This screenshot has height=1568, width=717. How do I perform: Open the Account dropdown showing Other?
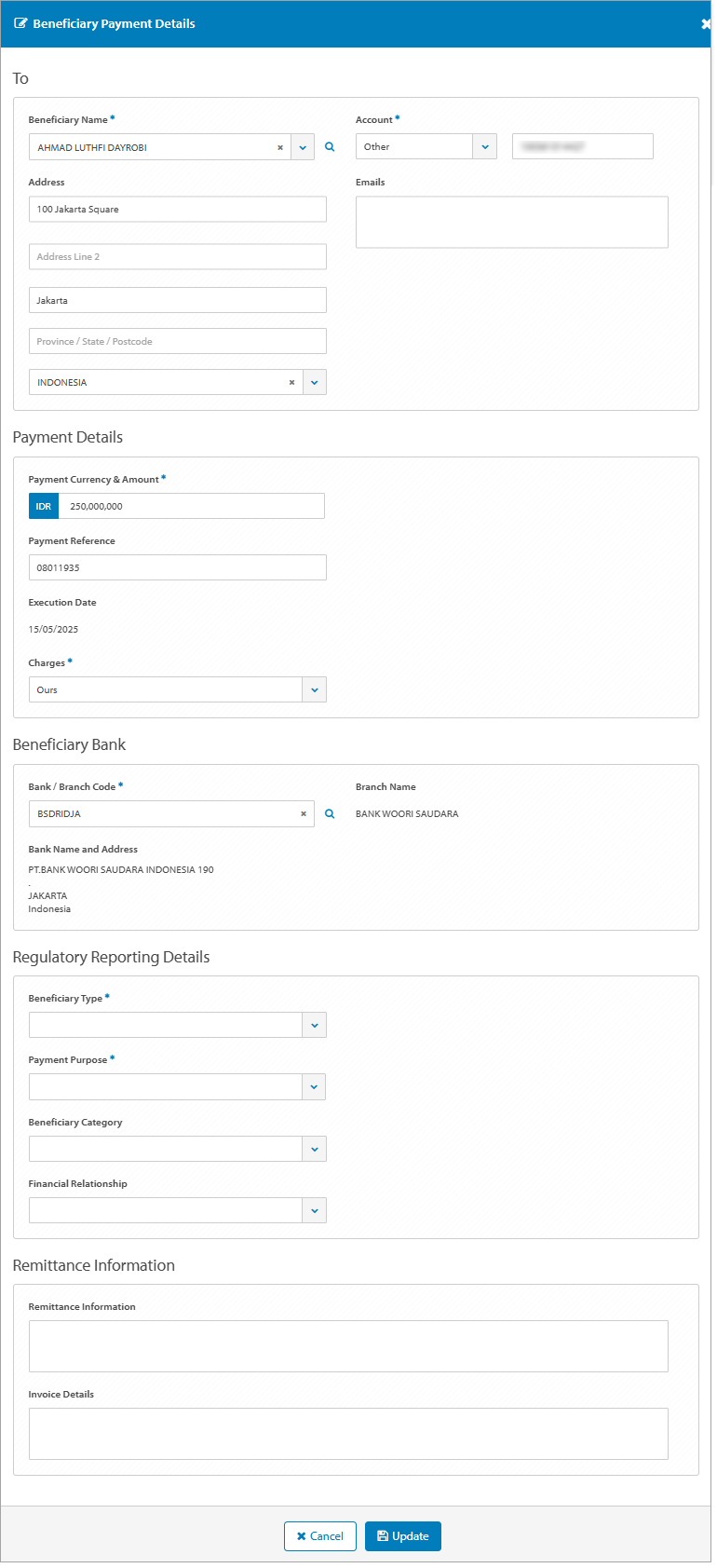coord(484,146)
